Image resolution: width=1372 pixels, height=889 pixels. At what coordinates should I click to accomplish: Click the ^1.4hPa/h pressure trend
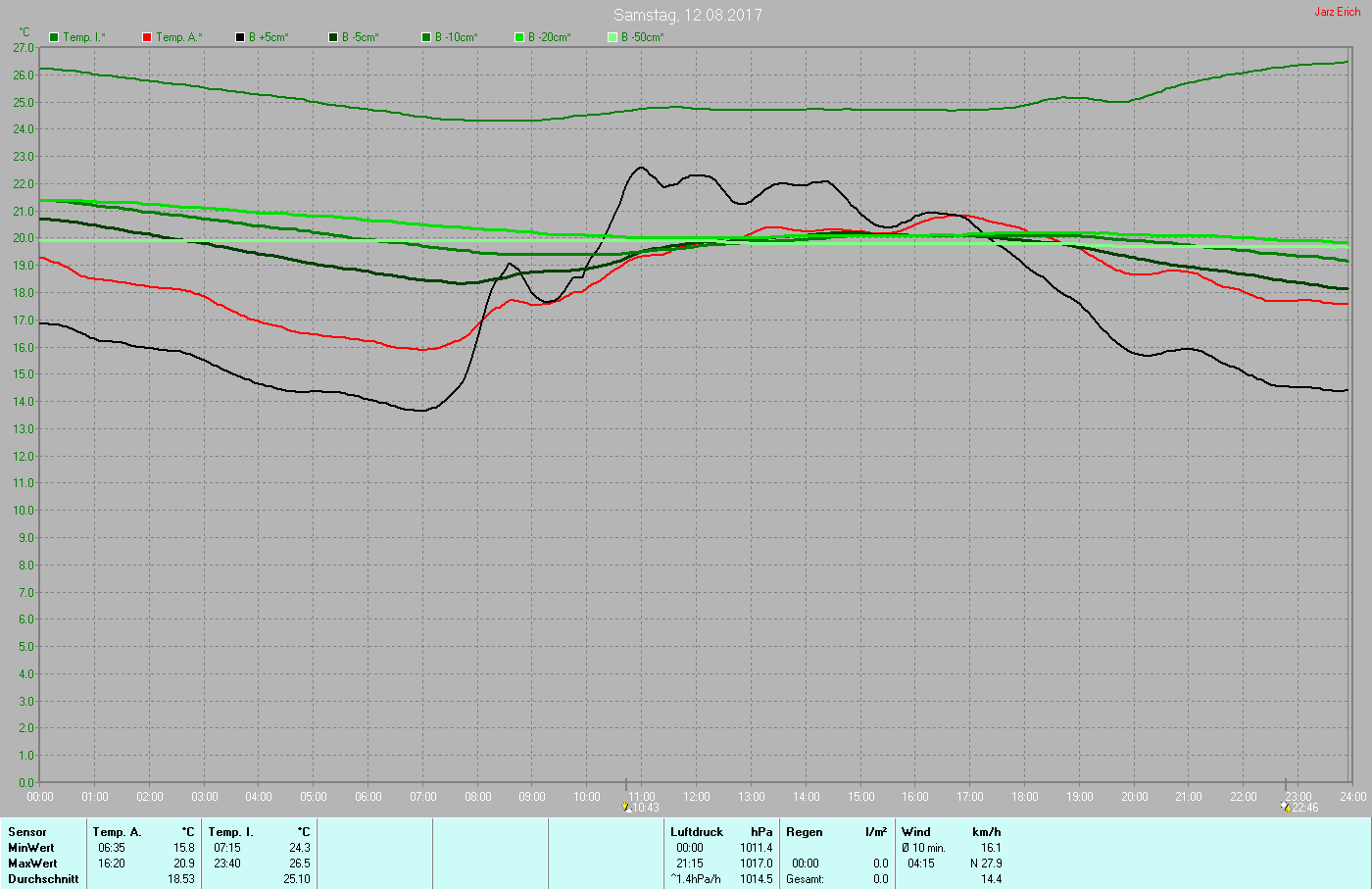click(x=696, y=879)
